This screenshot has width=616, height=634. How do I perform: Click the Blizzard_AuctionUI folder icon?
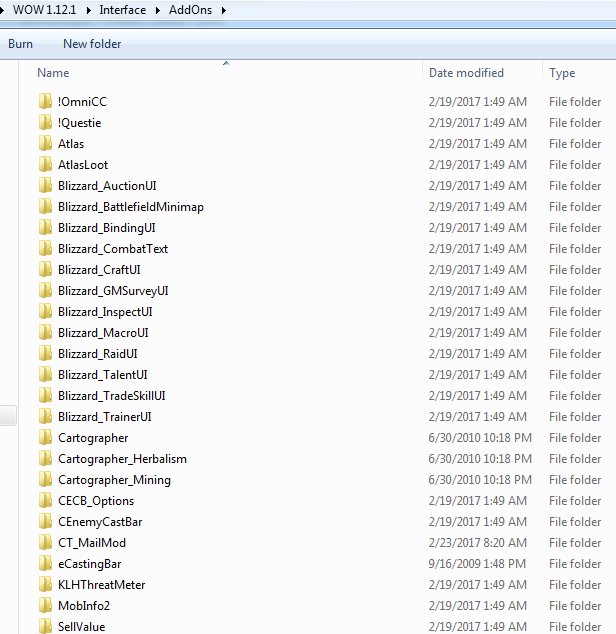point(45,186)
